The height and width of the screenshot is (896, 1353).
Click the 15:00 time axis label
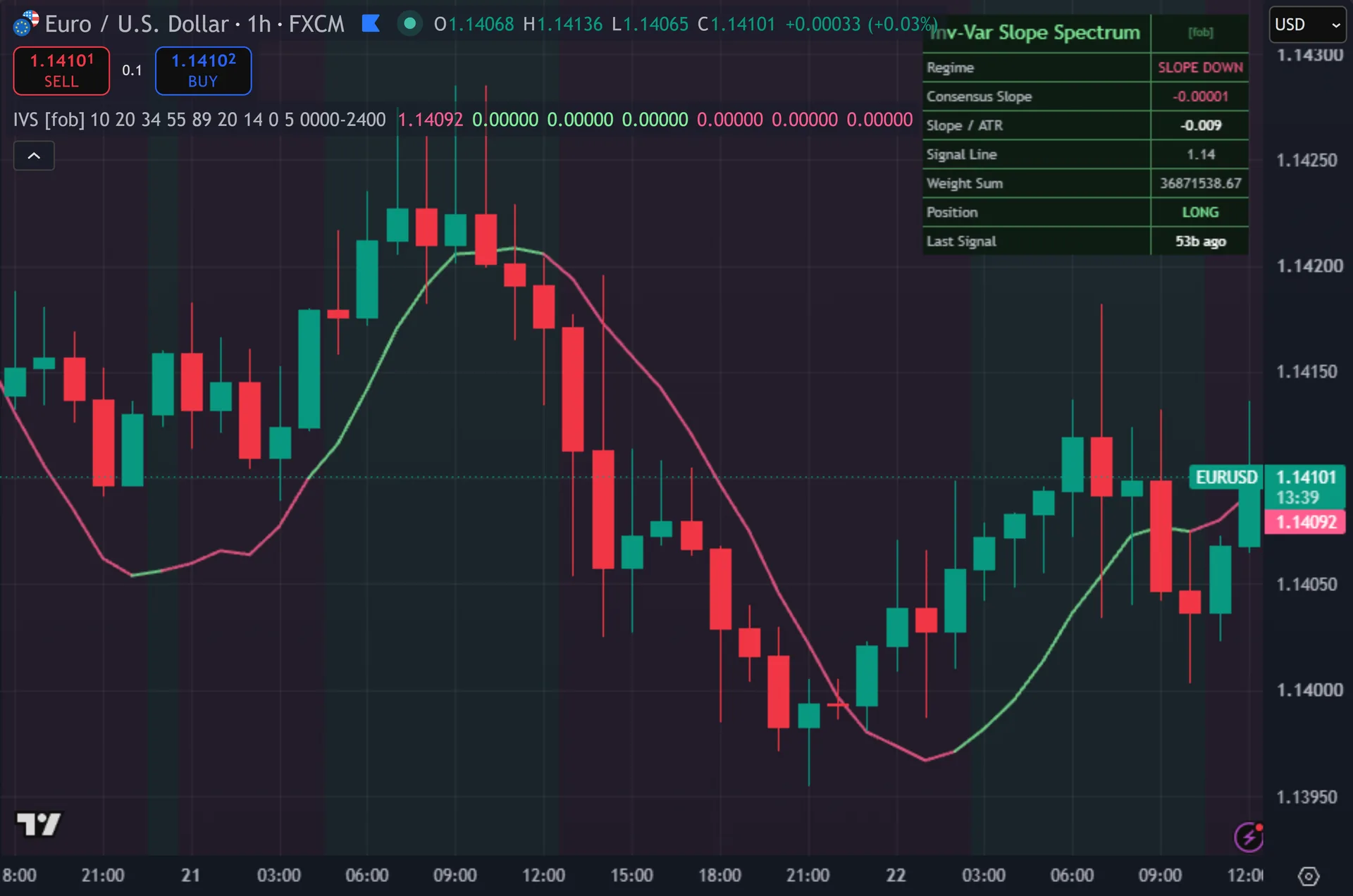coord(631,876)
